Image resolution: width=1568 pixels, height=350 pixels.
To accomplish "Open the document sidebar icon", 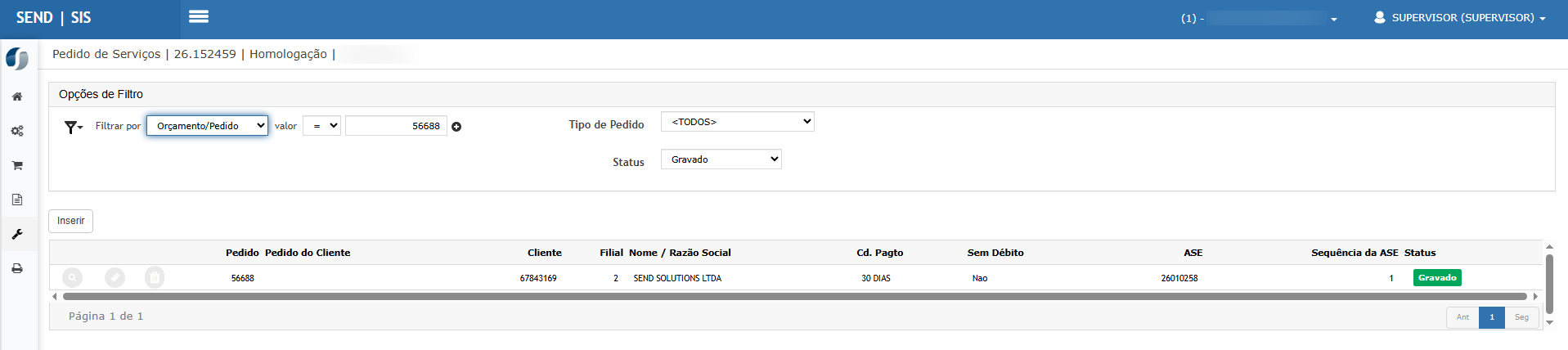I will [17, 200].
